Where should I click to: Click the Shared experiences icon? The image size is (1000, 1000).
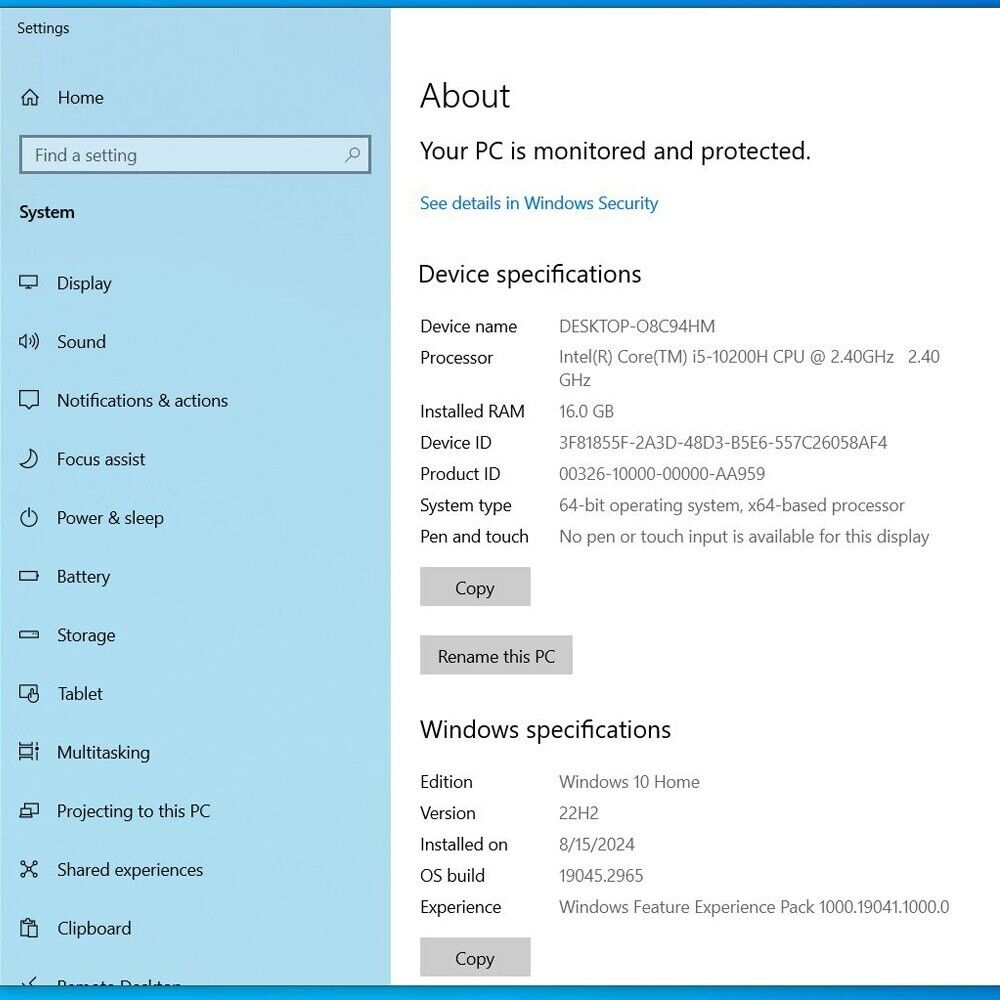pos(29,869)
